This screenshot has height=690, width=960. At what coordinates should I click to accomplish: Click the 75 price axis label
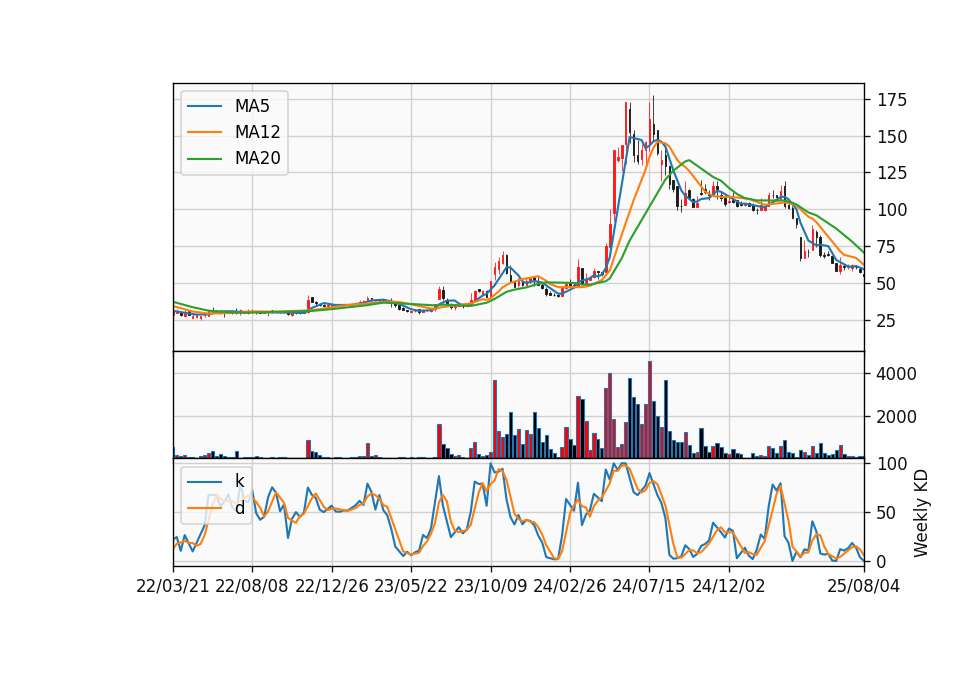pyautogui.click(x=887, y=247)
